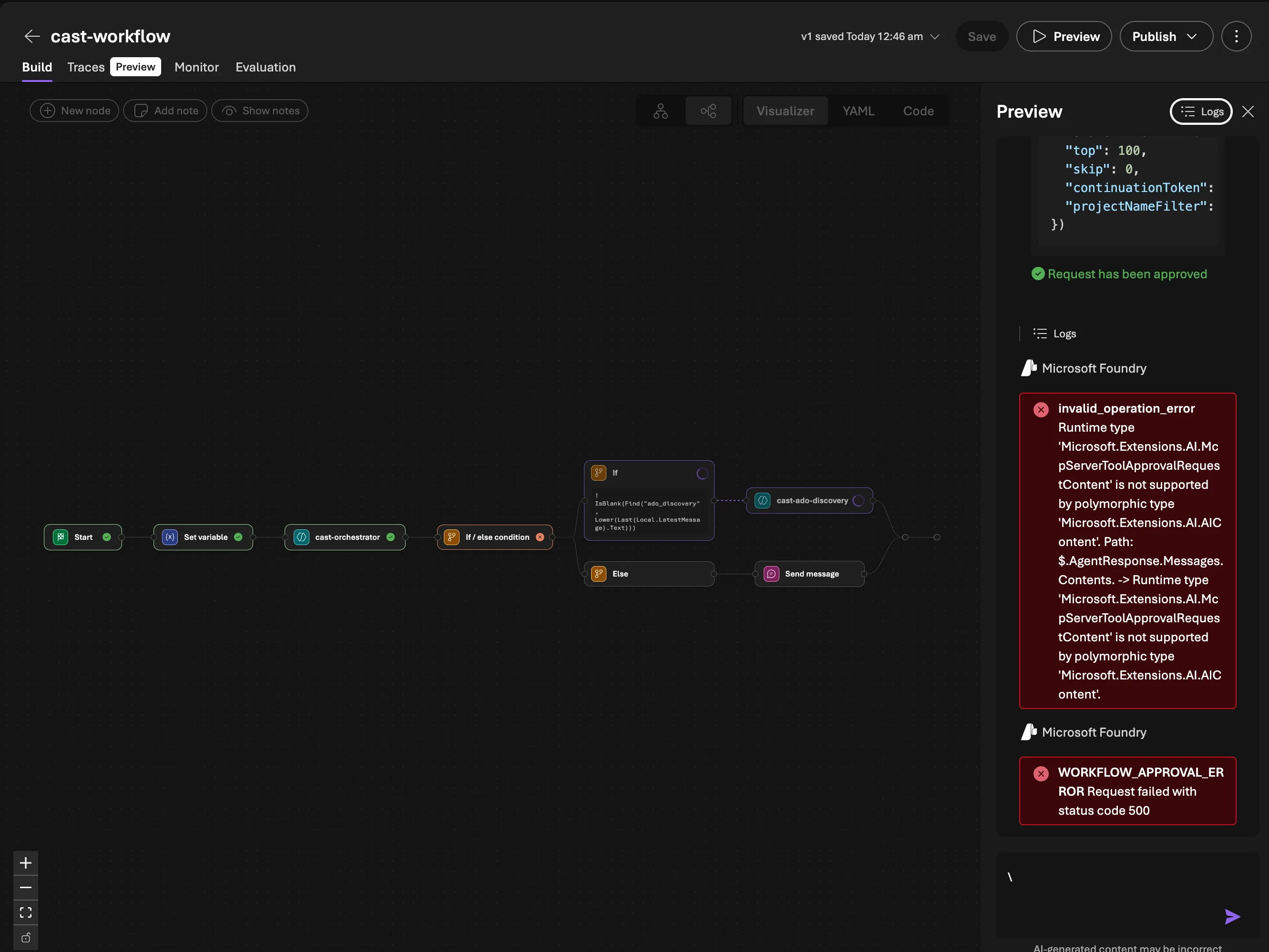Zoom out of the workflow canvas
1269x952 pixels.
[x=25, y=887]
